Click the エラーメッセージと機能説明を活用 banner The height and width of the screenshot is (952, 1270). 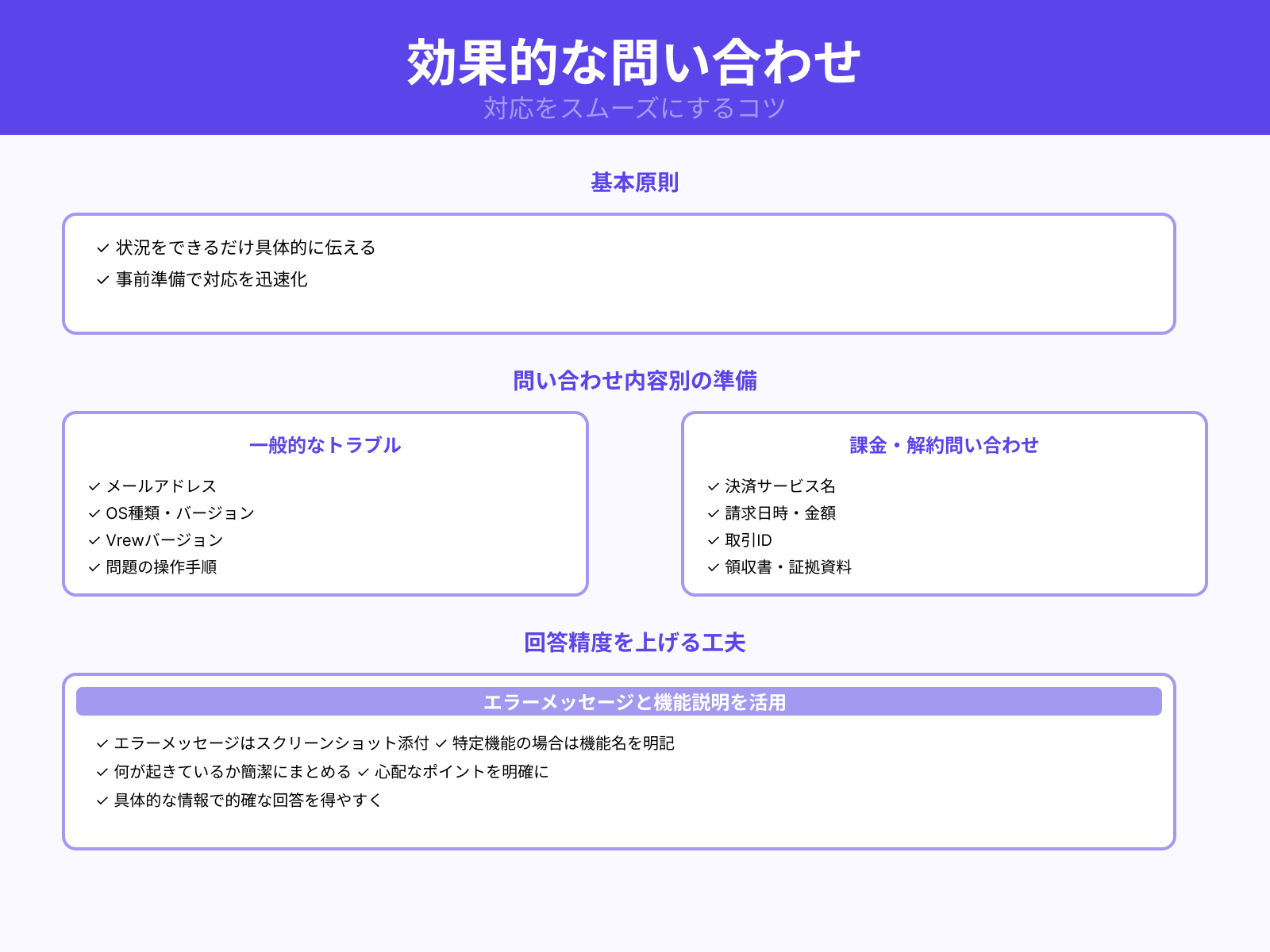[x=635, y=701]
